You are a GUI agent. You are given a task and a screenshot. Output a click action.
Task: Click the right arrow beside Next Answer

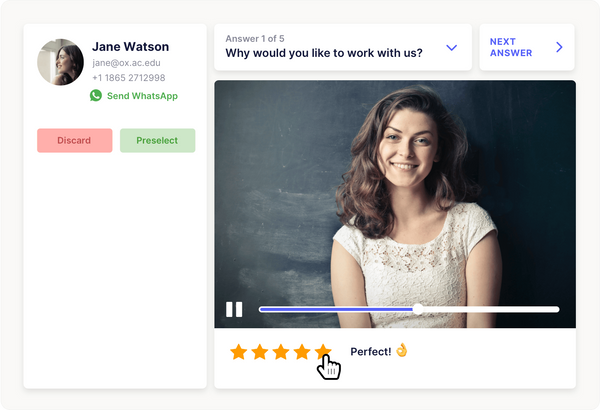[559, 47]
